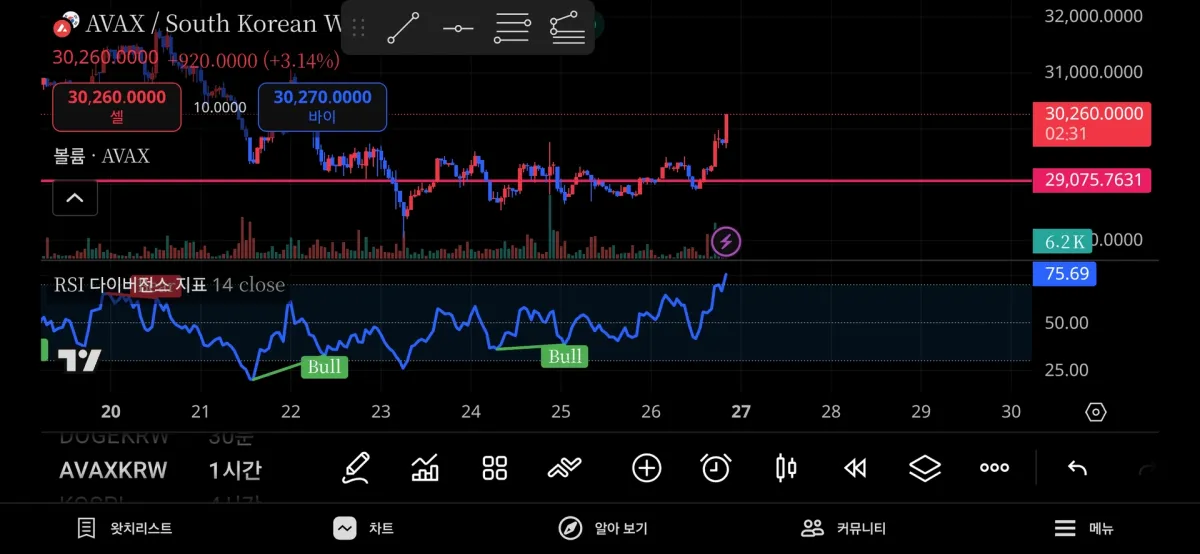Tap the Bull label near date 22
Screen dimensions: 1200x554
click(324, 367)
